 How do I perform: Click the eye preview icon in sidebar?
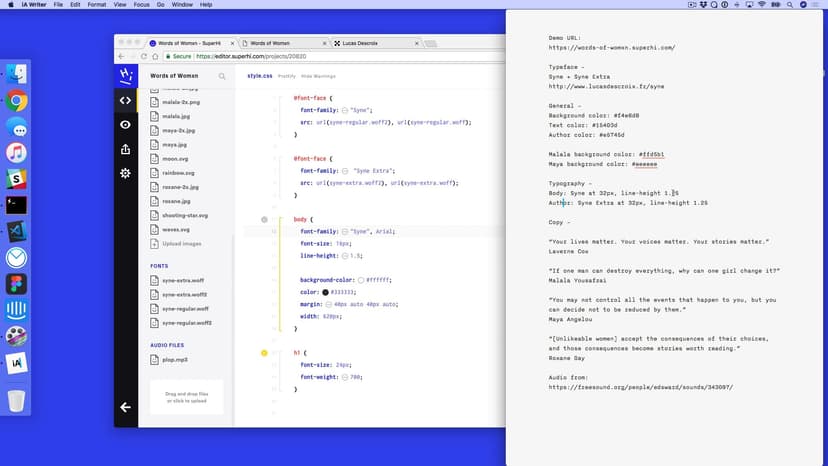click(125, 125)
